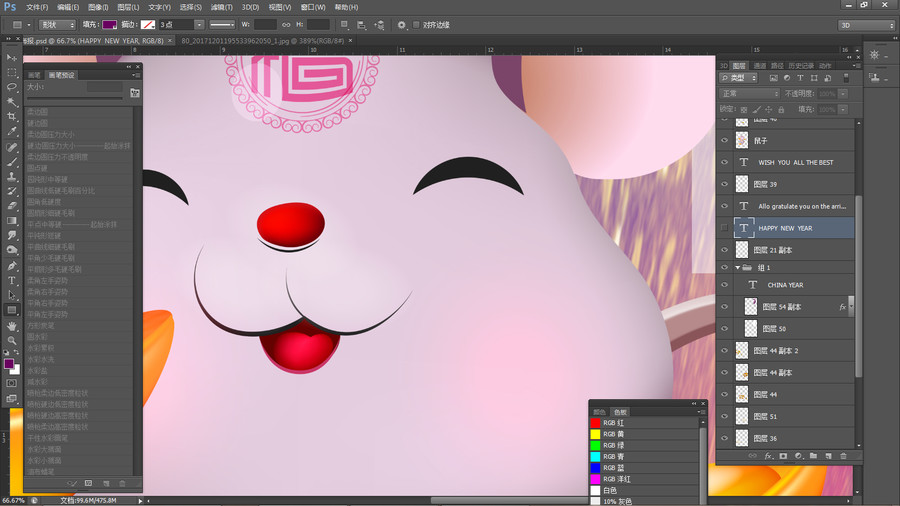The height and width of the screenshot is (506, 900).
Task: Click the path arrangement icon in options bar
Action: pyautogui.click(x=379, y=25)
